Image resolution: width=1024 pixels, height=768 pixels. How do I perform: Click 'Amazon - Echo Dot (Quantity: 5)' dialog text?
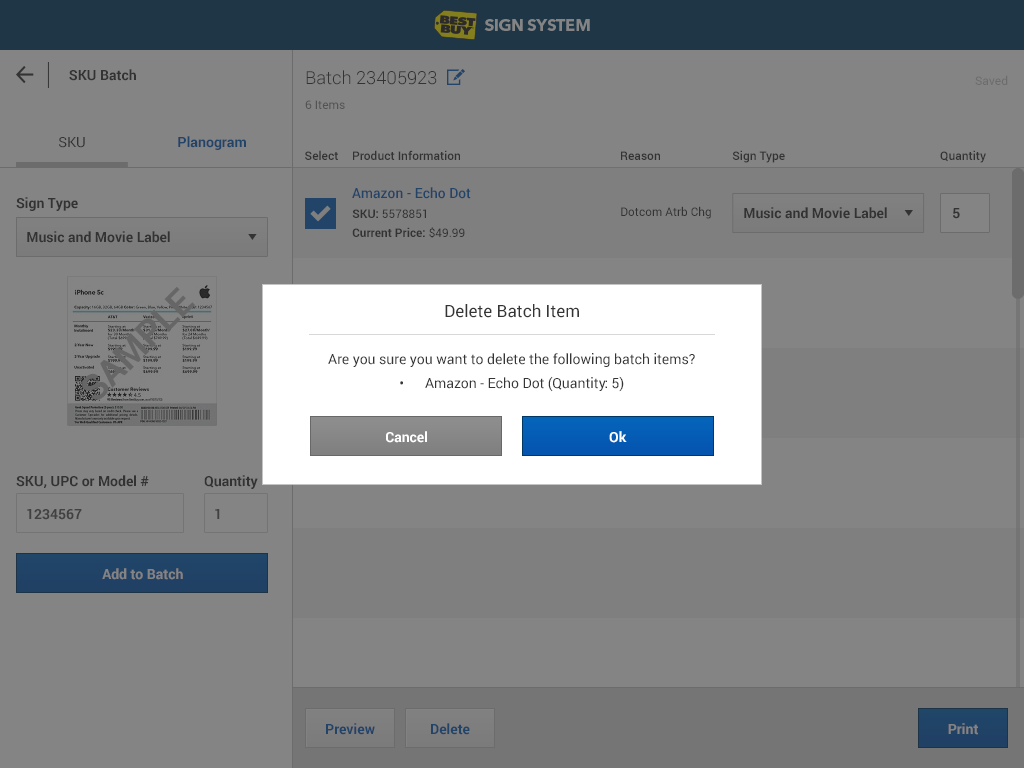(x=524, y=383)
